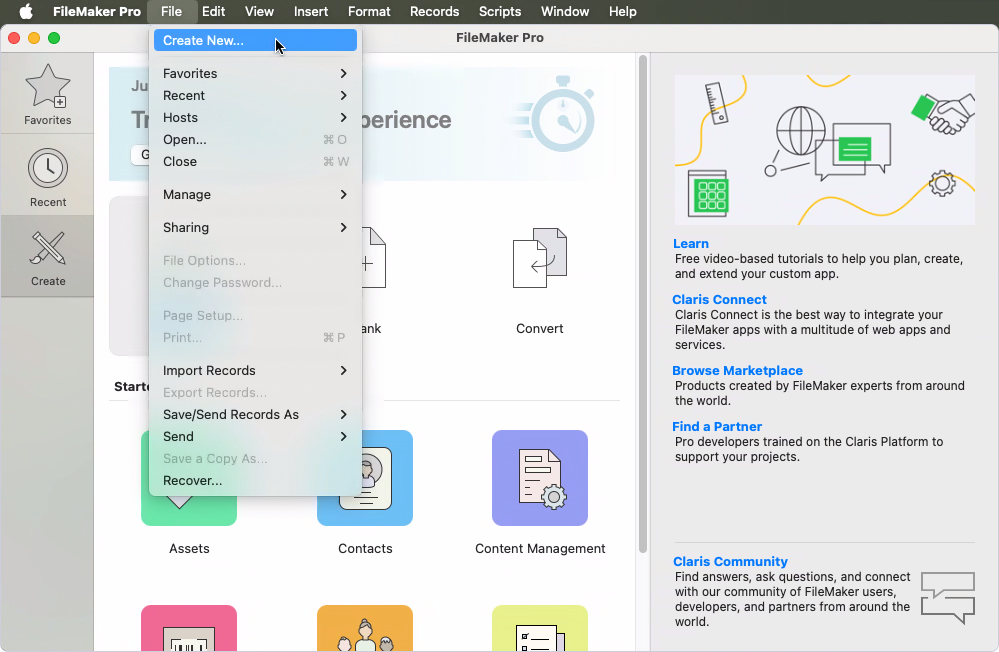This screenshot has height=652, width=999.
Task: Select Create in the left sidebar
Action: click(47, 255)
